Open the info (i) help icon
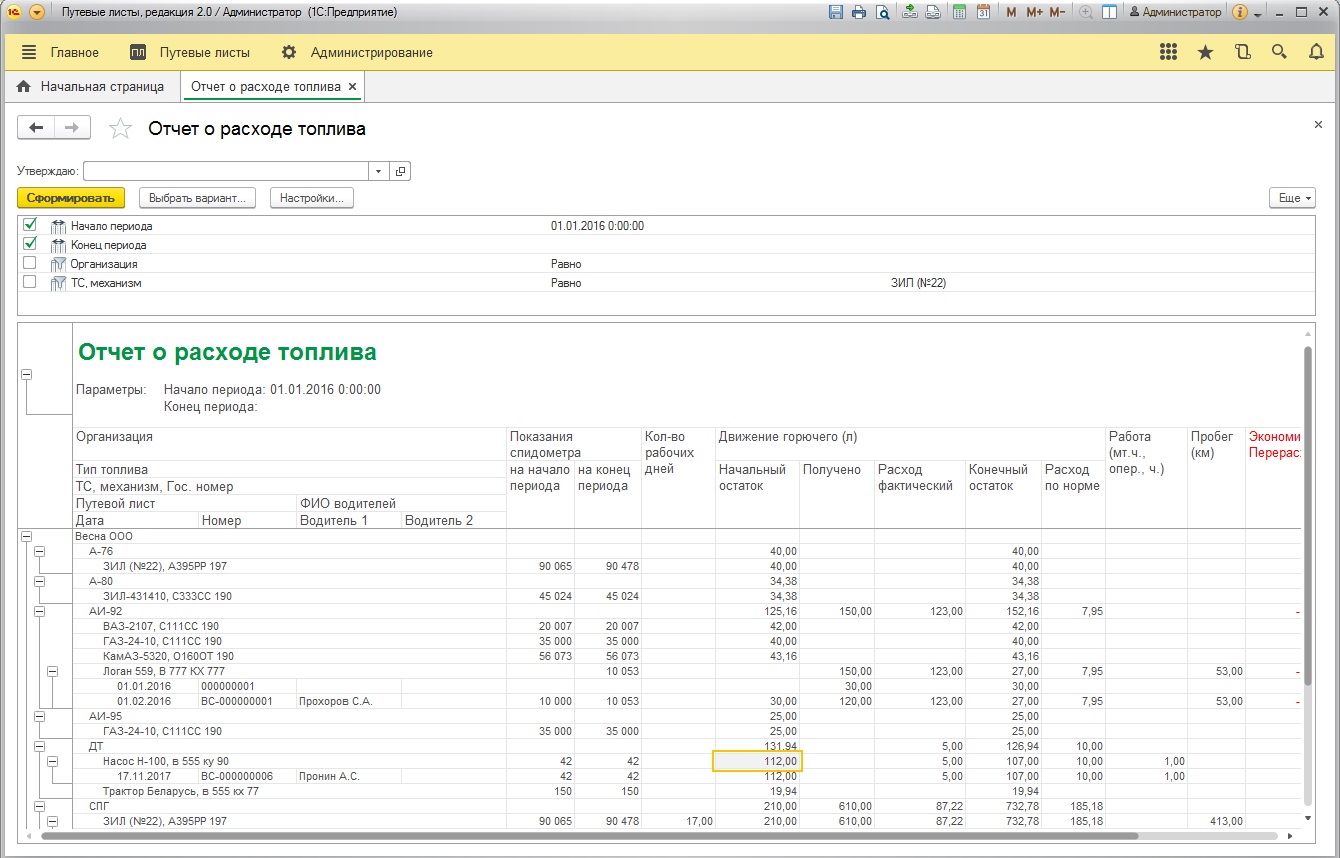1340x858 pixels. pos(1240,12)
